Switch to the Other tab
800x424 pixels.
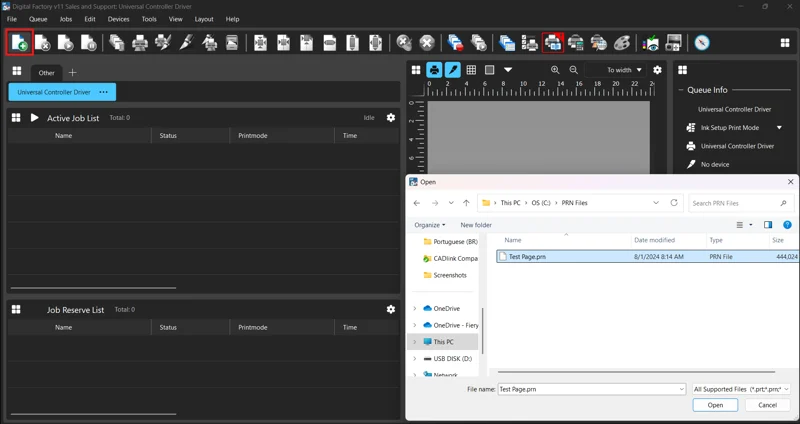tap(46, 73)
